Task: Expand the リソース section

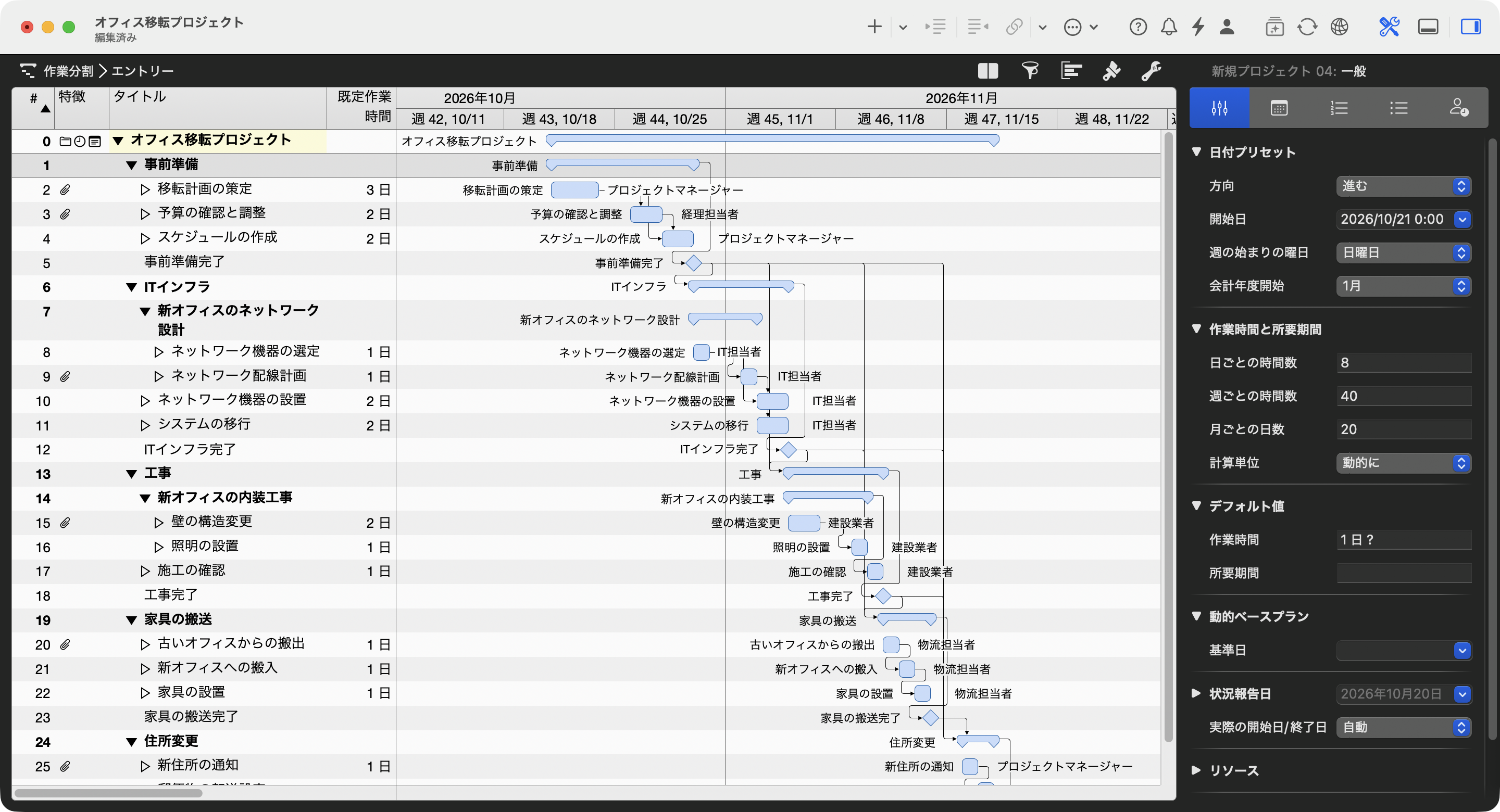Action: point(1197,770)
